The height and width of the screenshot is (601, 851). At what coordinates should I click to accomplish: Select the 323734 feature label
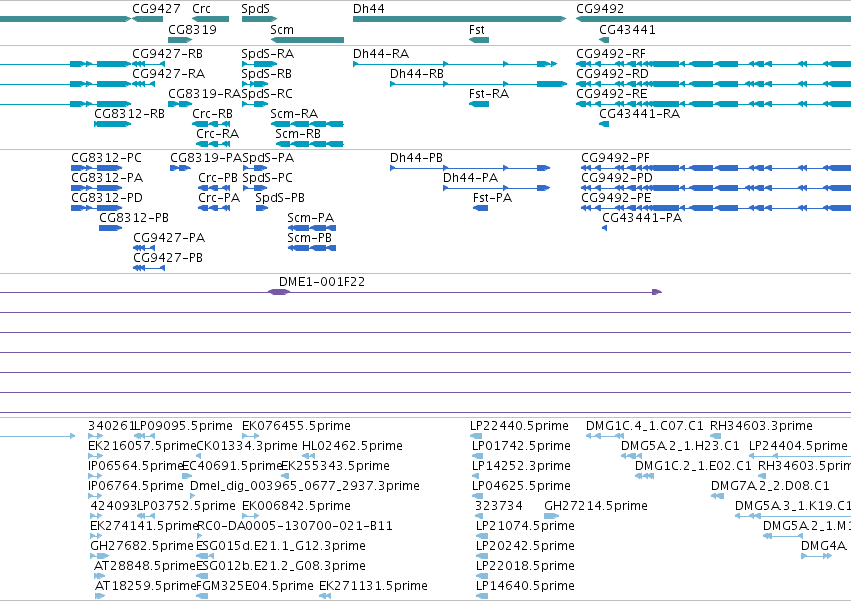click(499, 506)
